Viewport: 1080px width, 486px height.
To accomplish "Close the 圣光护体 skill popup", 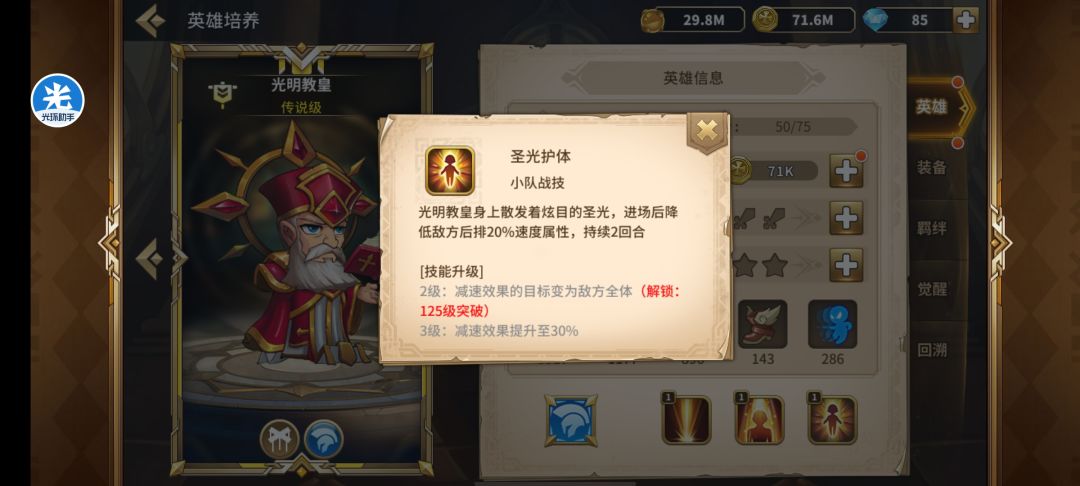I will (707, 130).
